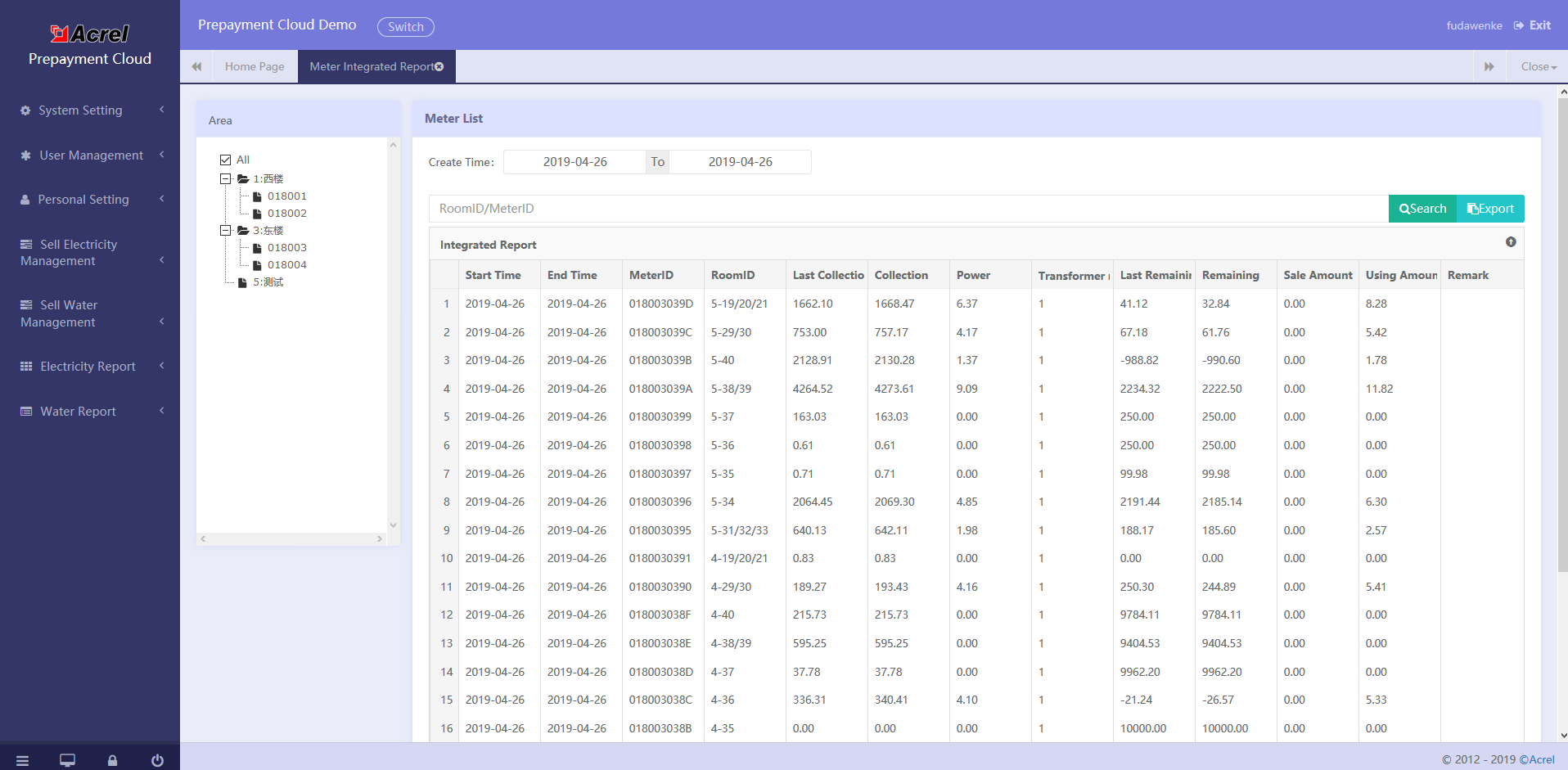Click the RoomID/MeterID search field
Viewport: 1568px width, 770px height.
coord(908,209)
